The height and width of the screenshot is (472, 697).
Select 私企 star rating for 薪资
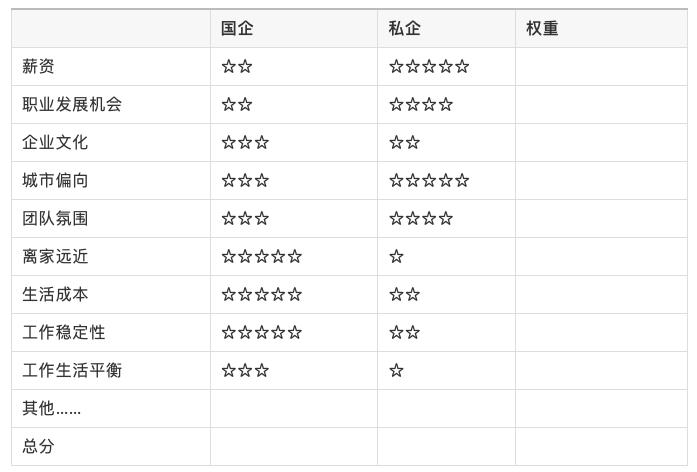pyautogui.click(x=429, y=67)
